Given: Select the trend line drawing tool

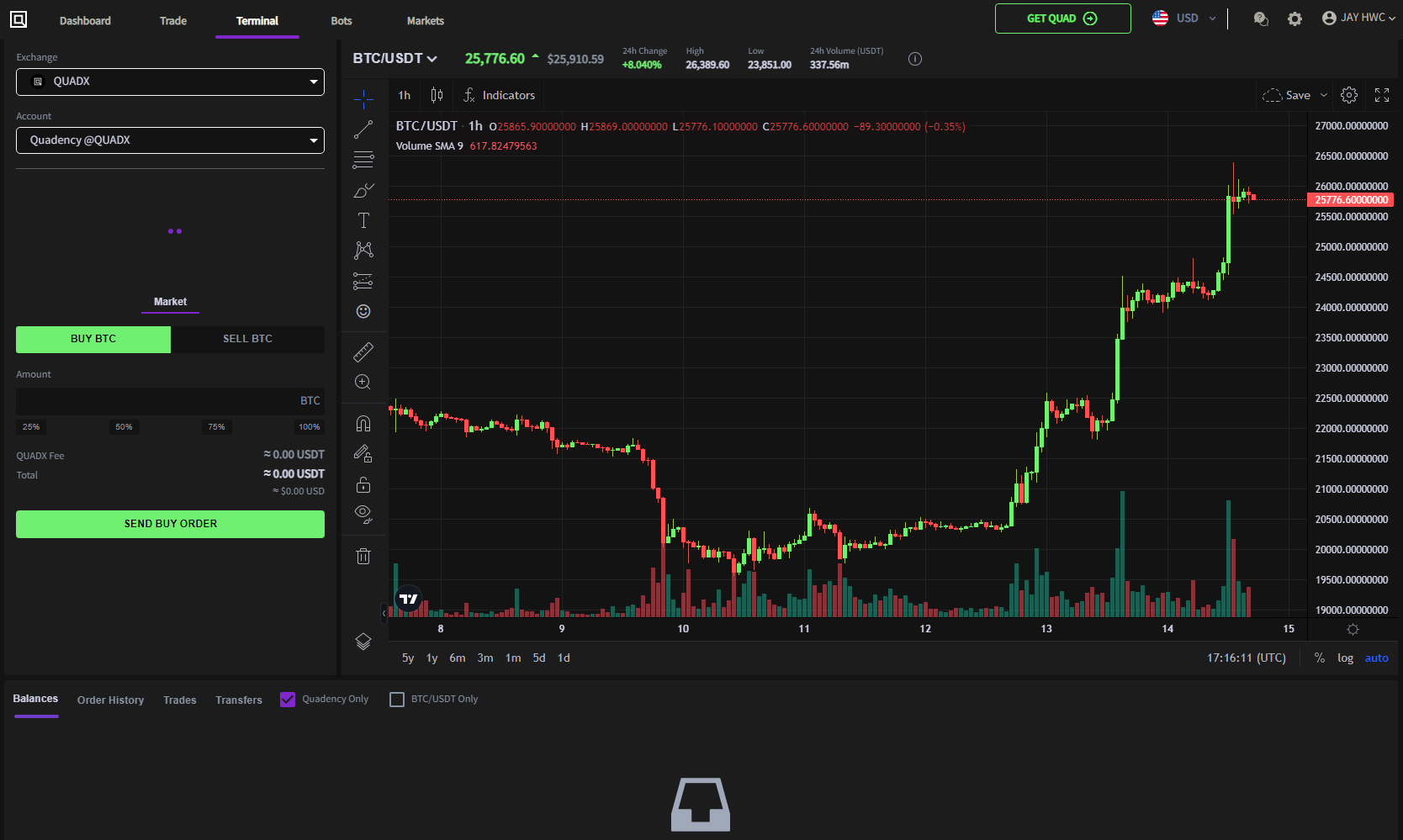Looking at the screenshot, I should point(363,129).
